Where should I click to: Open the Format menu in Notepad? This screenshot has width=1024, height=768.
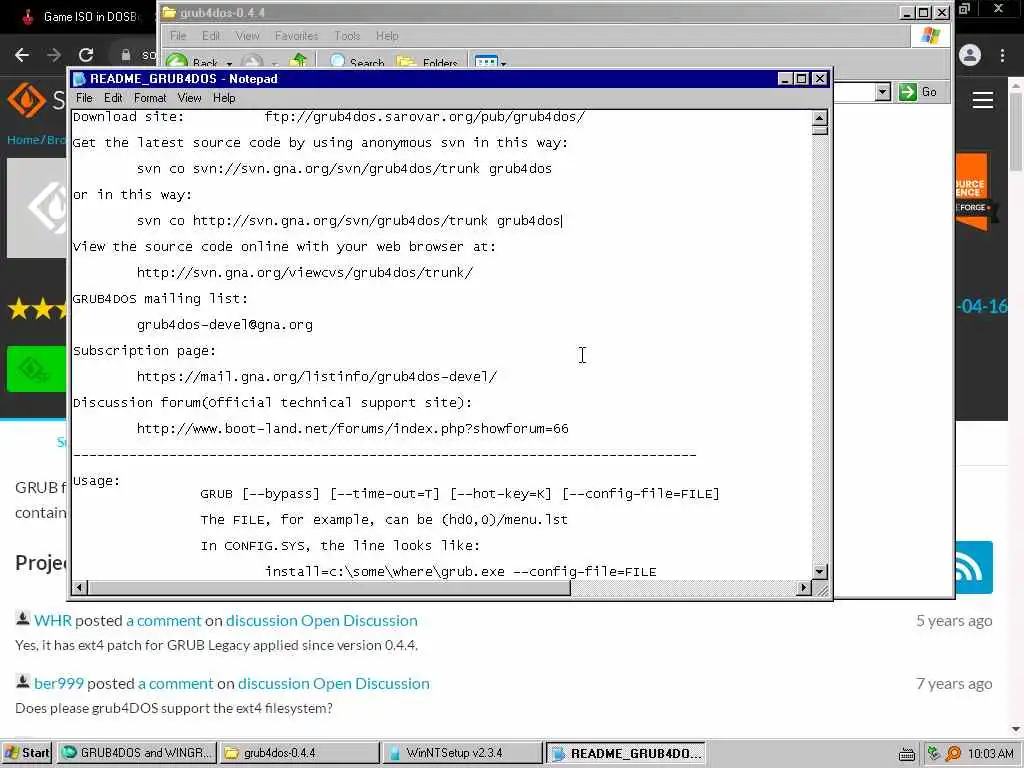[150, 98]
